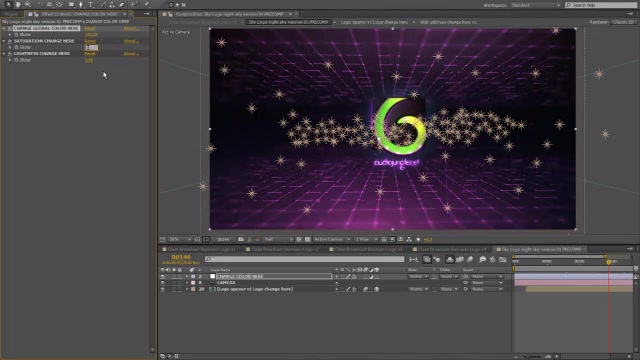Click the current time indicator on the timeline
Viewport: 640px width, 360px height.
point(609,262)
